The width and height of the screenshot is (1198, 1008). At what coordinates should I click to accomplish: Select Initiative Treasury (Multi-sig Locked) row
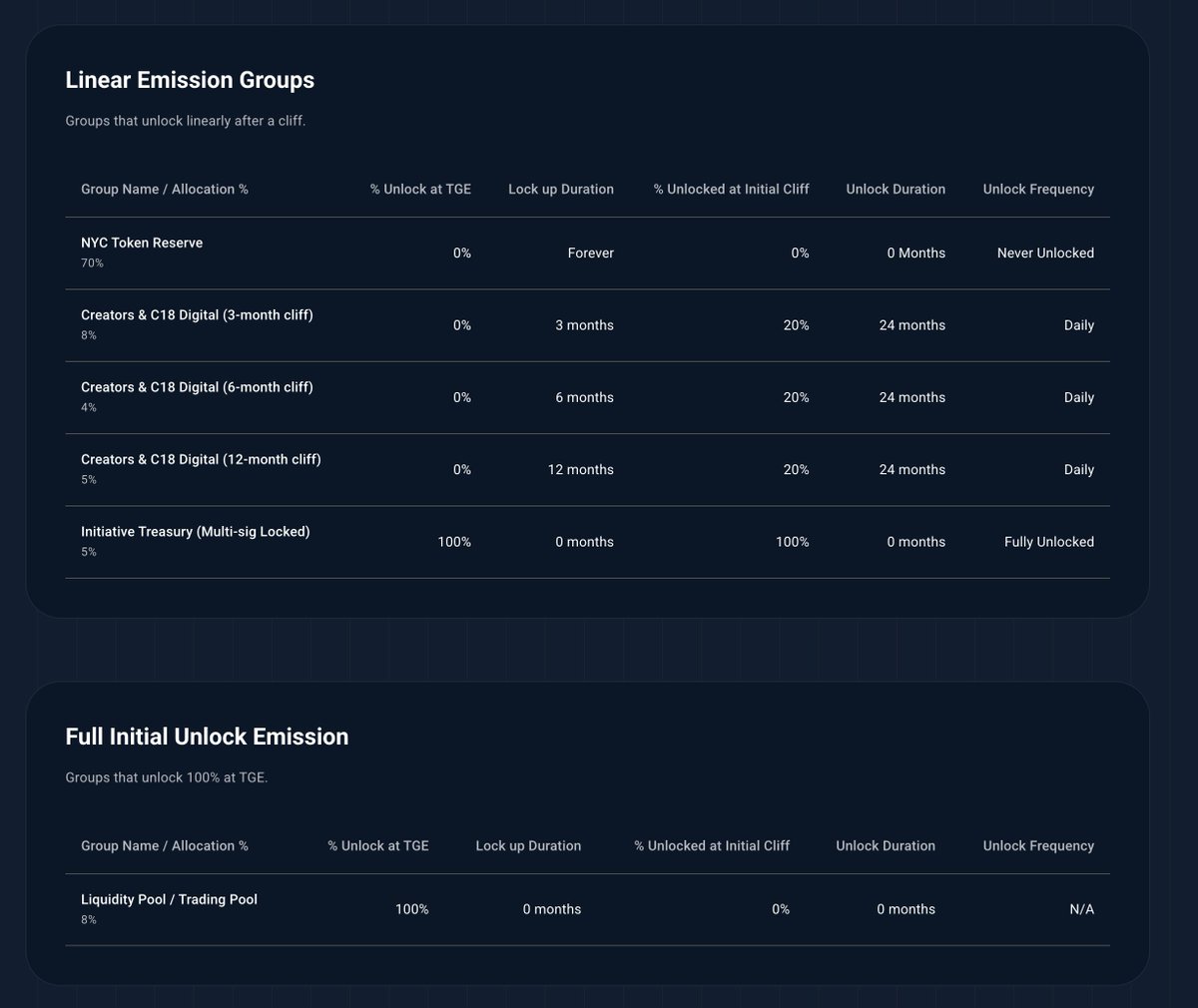click(x=587, y=542)
